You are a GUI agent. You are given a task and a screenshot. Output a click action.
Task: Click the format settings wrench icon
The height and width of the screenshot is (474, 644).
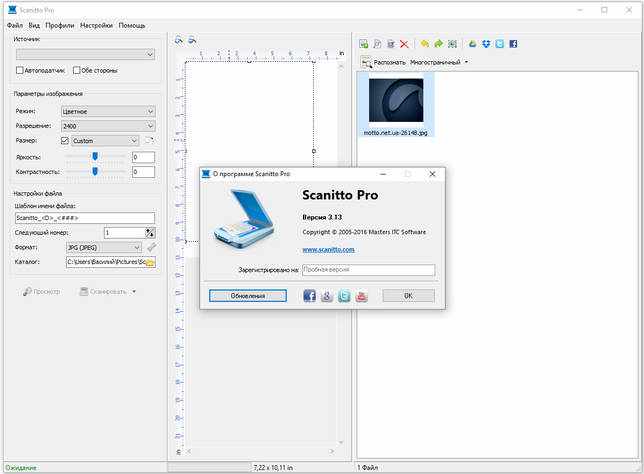click(151, 247)
